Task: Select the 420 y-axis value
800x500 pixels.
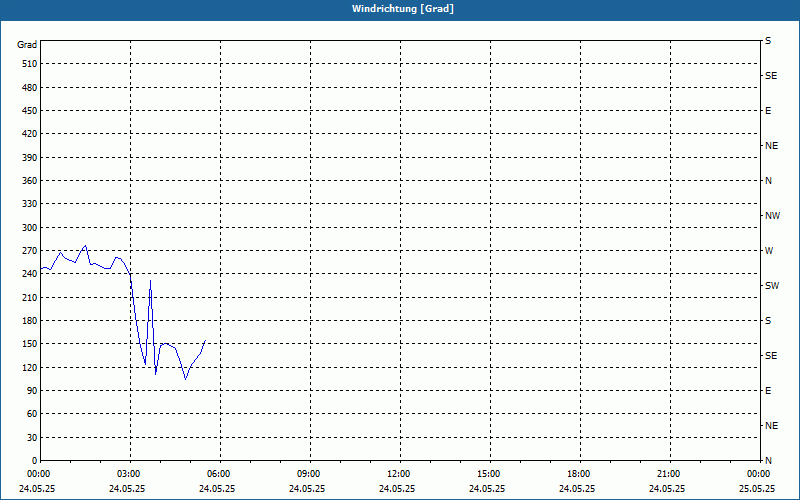Action: coord(30,134)
